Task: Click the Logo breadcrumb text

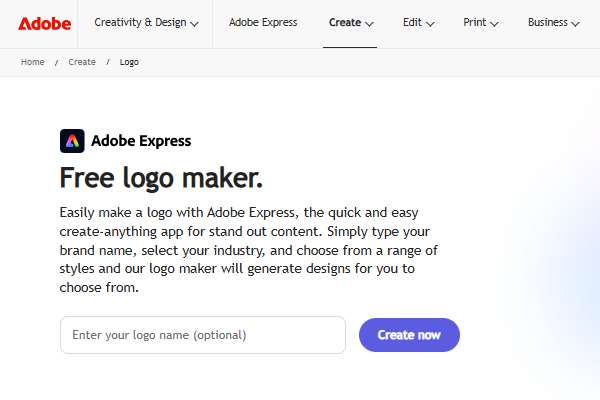Action: 129,62
